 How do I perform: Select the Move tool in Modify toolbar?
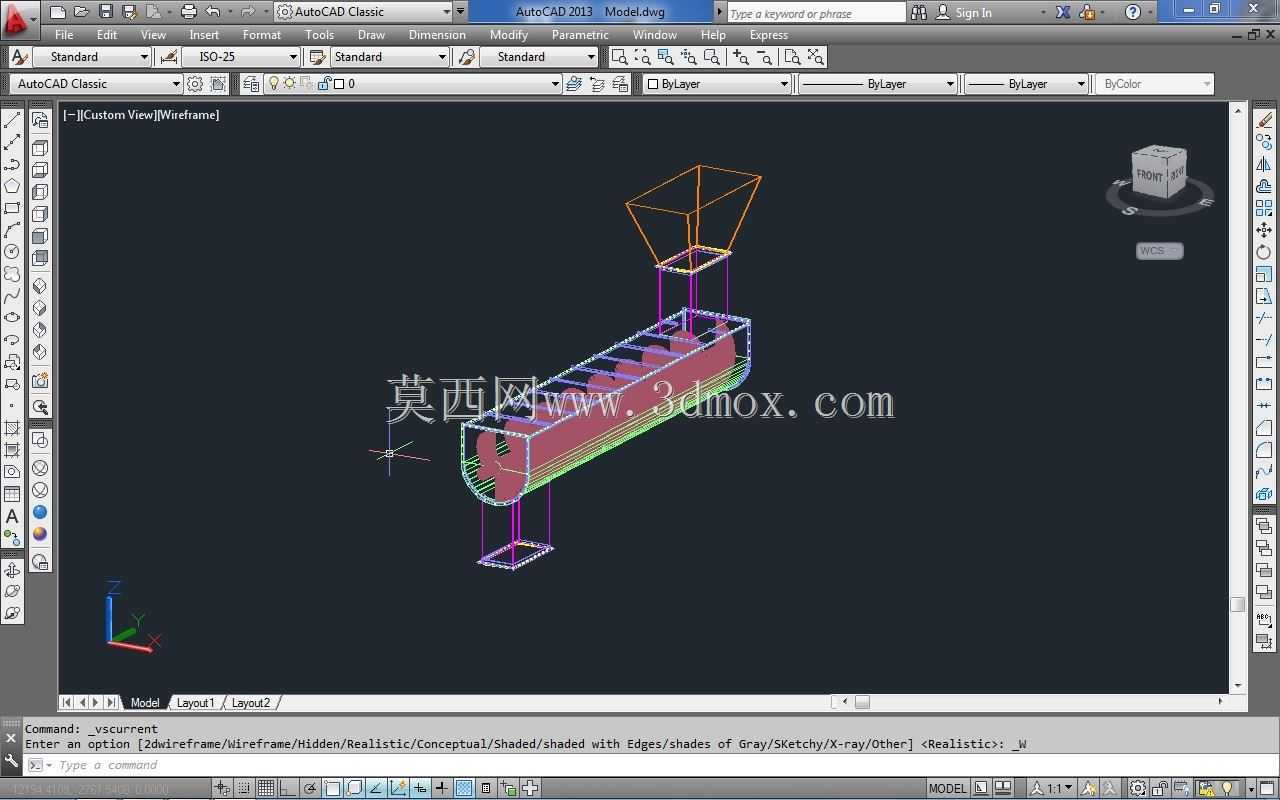[x=1264, y=230]
